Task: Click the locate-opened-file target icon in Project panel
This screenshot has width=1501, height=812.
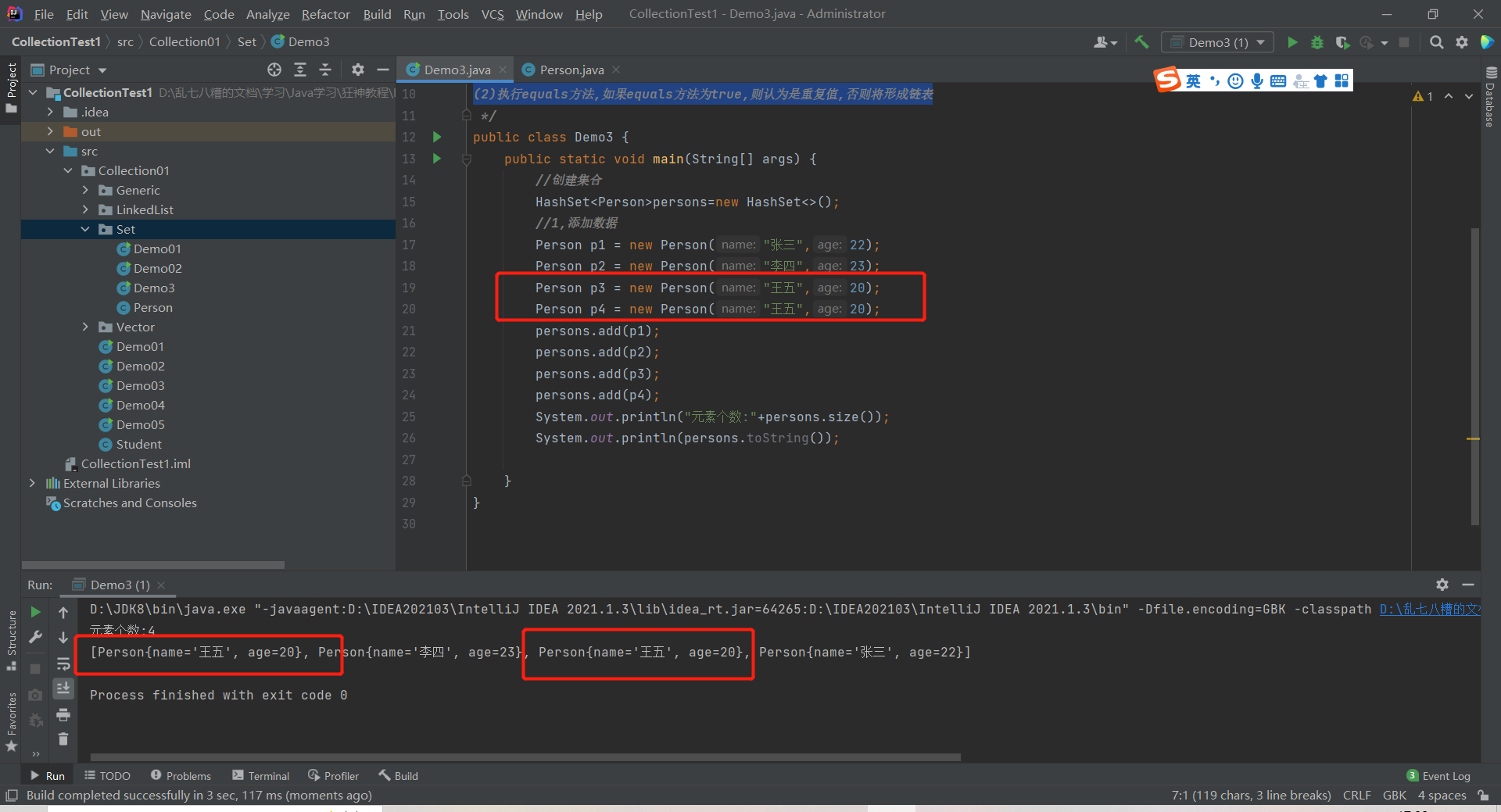Action: [x=274, y=70]
